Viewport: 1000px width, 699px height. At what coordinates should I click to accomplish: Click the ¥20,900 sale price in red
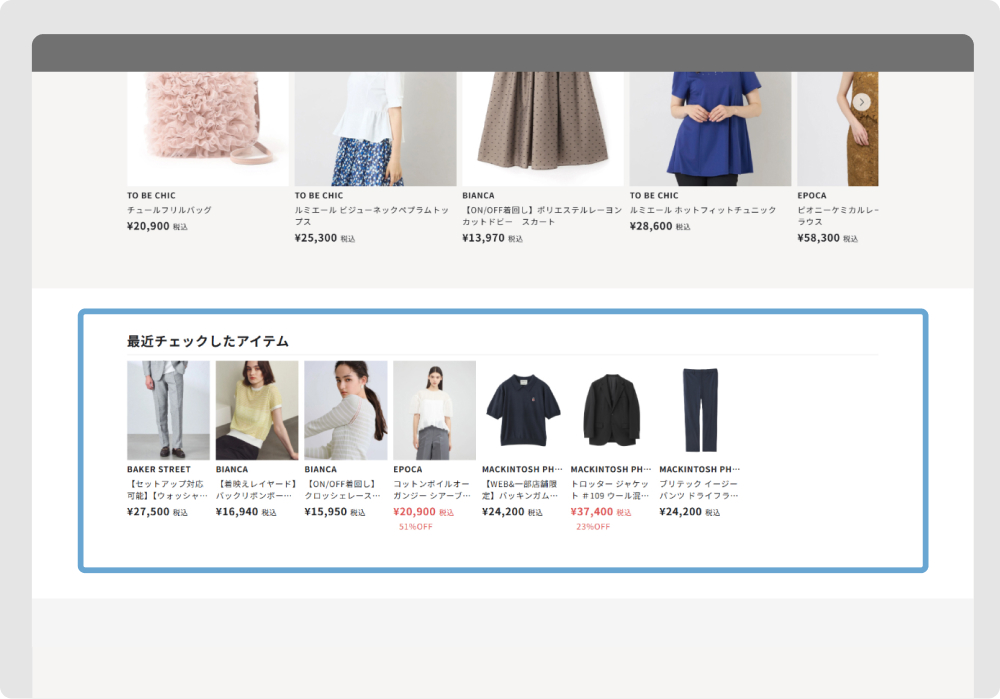pyautogui.click(x=415, y=511)
